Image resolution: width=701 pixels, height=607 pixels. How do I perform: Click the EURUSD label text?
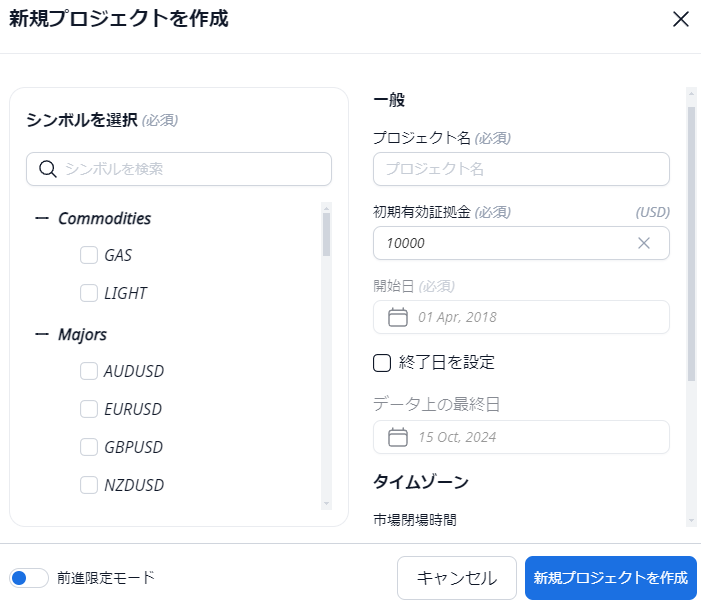point(133,409)
